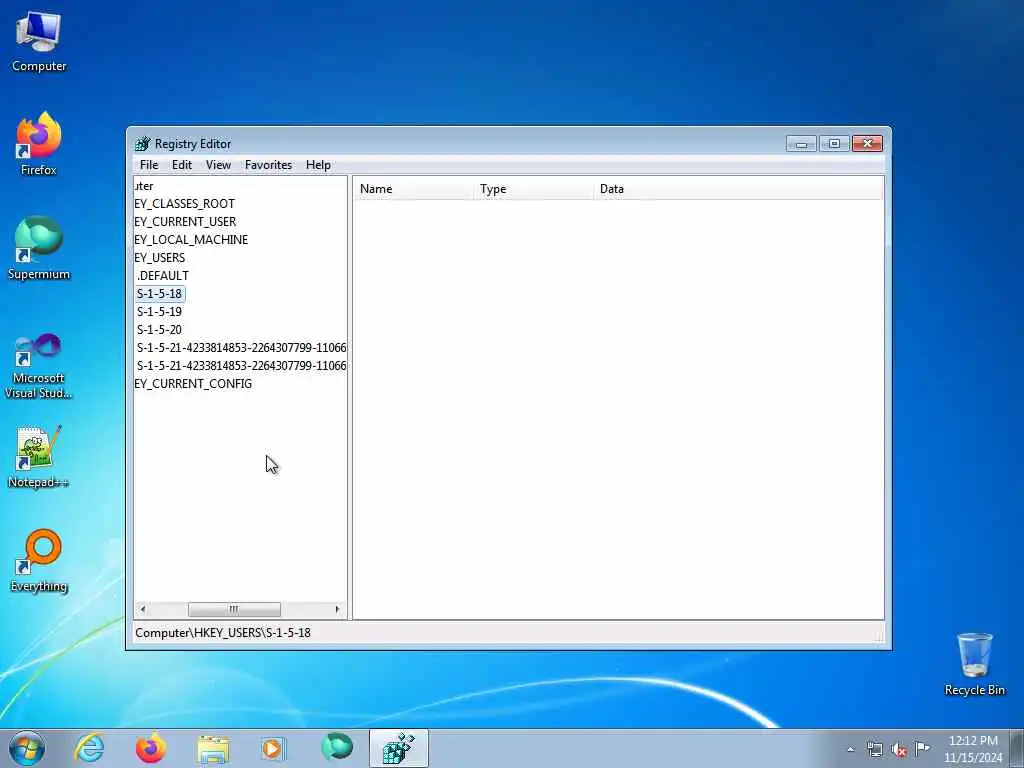1024x768 pixels.
Task: Click the Type column header
Action: tap(534, 189)
